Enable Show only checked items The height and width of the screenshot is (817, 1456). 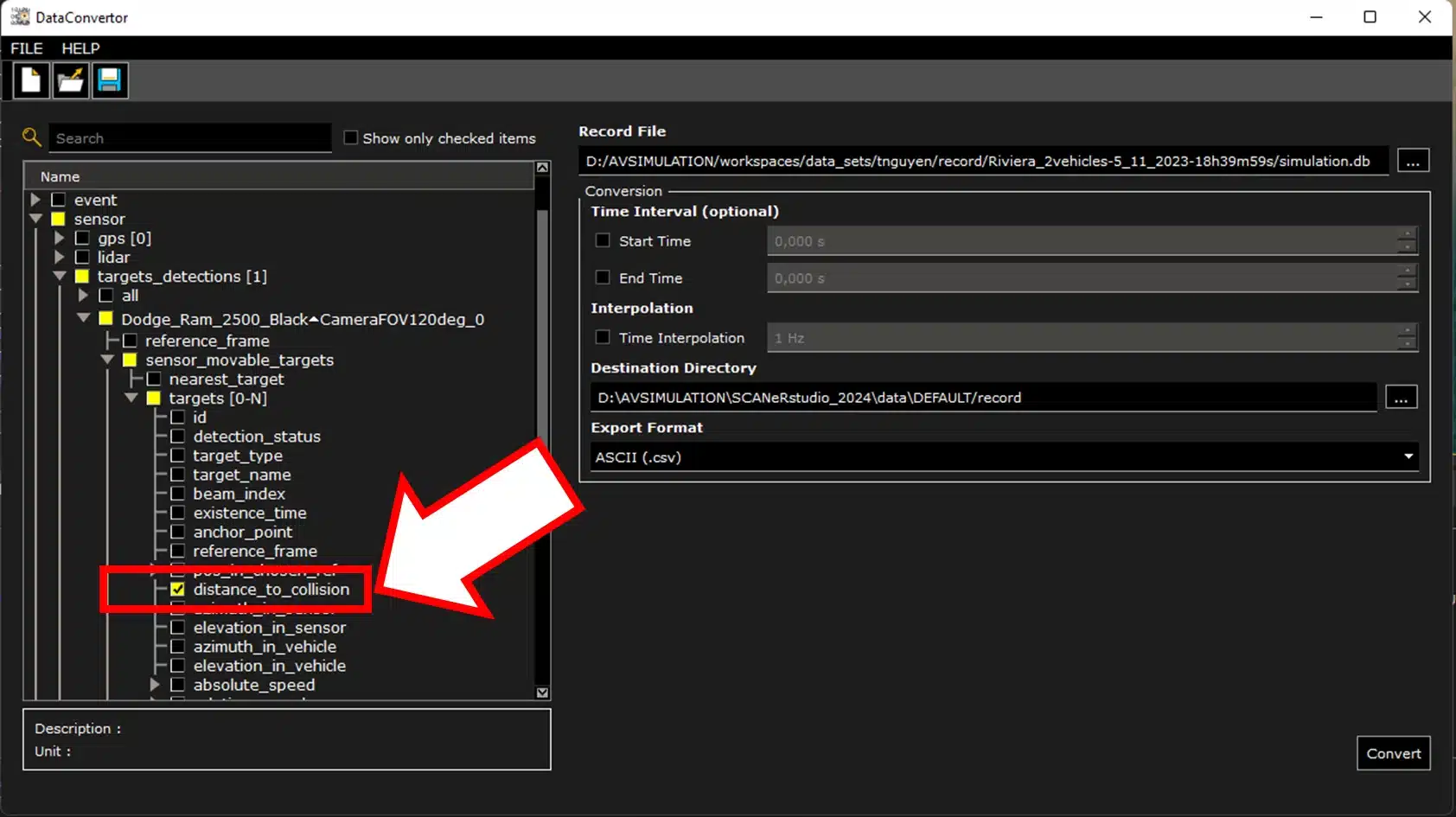click(x=351, y=137)
